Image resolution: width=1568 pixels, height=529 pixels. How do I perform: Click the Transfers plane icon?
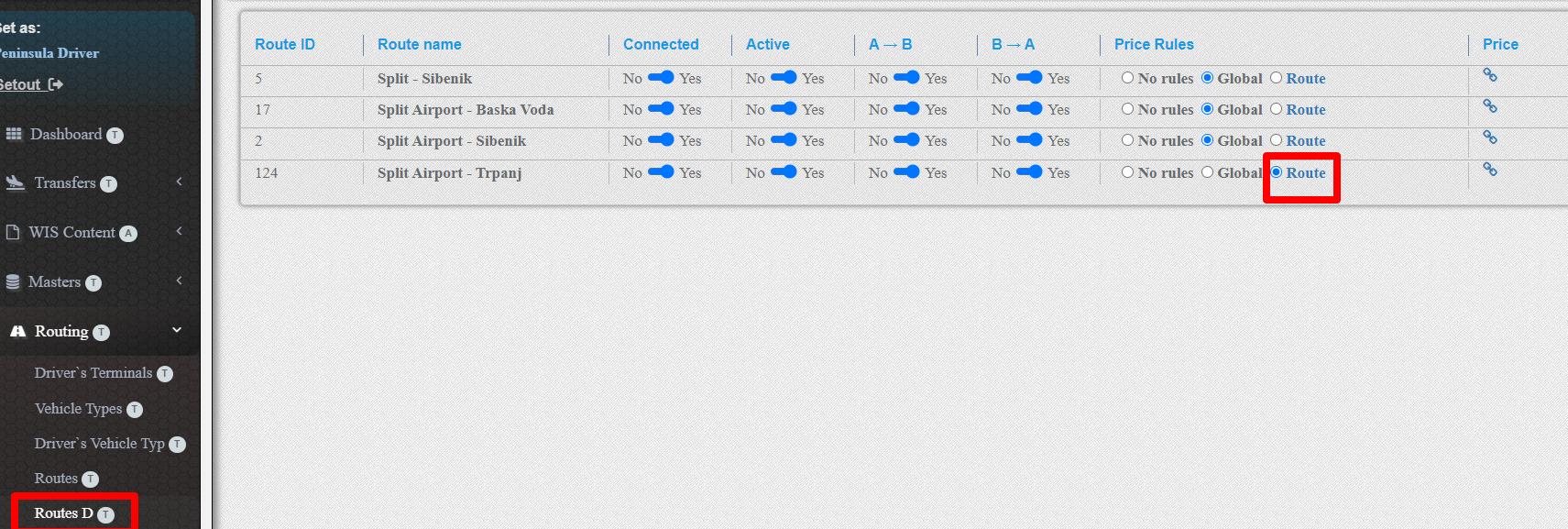coord(15,182)
